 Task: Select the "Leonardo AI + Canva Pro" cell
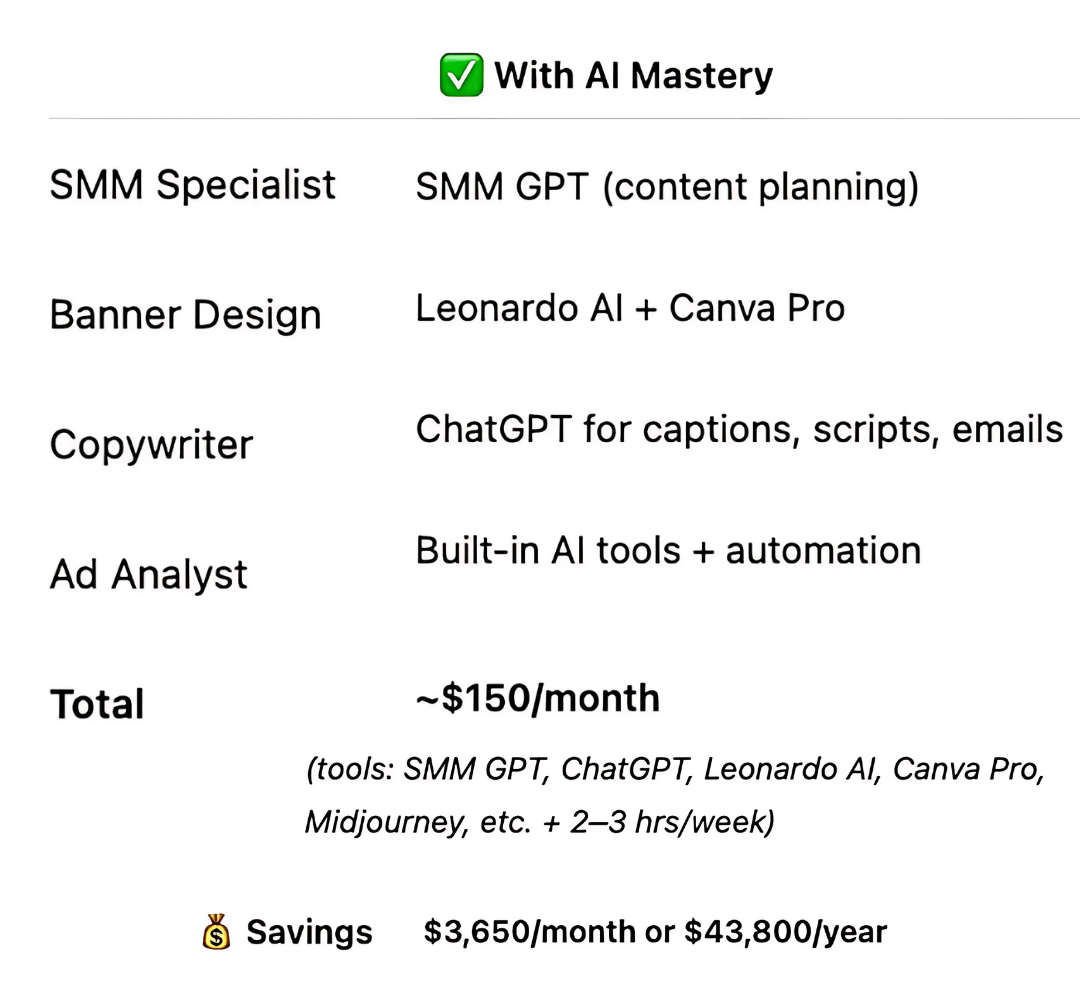[x=630, y=308]
